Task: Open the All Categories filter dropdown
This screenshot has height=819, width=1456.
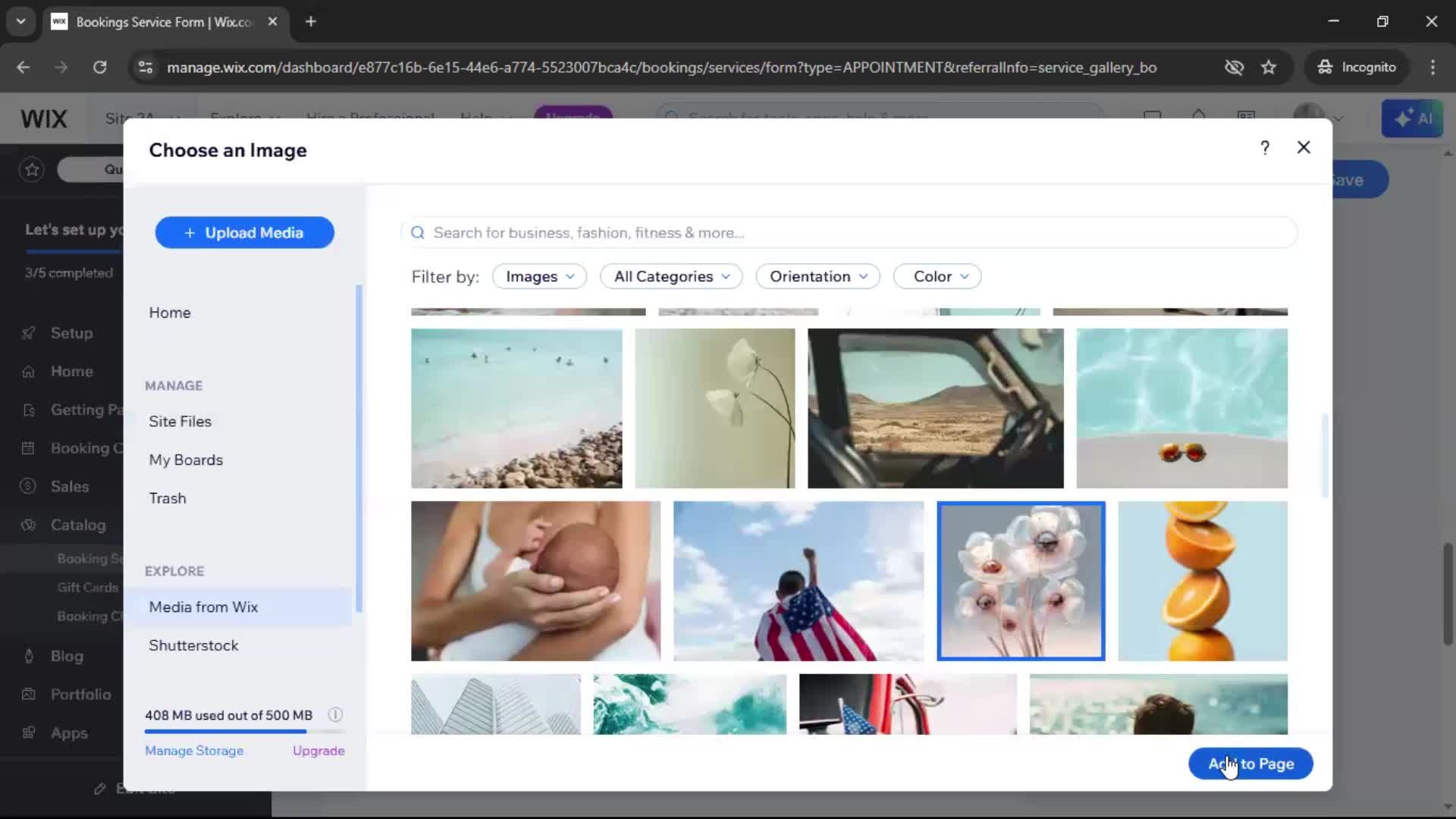Action: coord(671,277)
